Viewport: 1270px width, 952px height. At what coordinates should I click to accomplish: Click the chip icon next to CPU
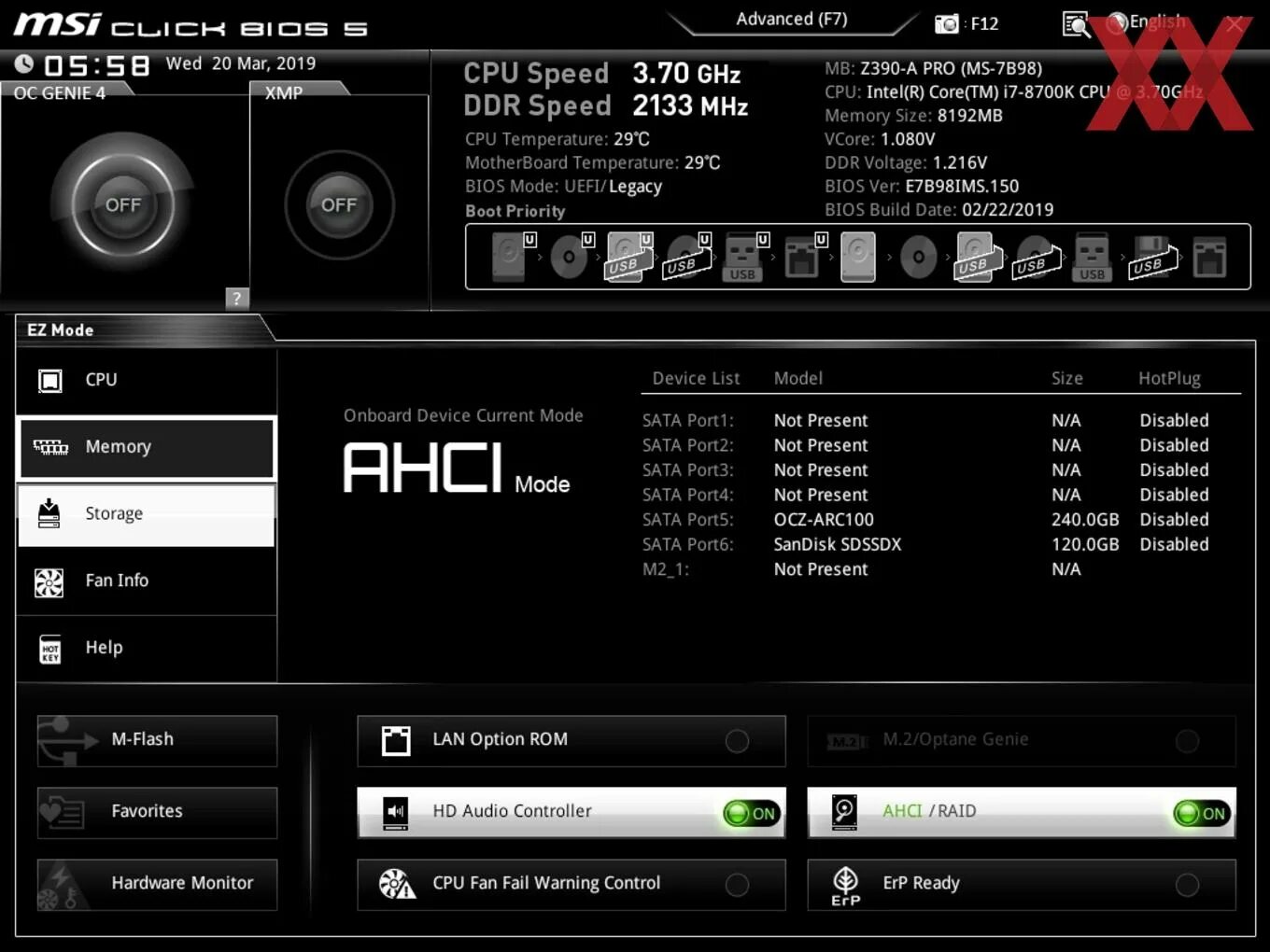[49, 380]
